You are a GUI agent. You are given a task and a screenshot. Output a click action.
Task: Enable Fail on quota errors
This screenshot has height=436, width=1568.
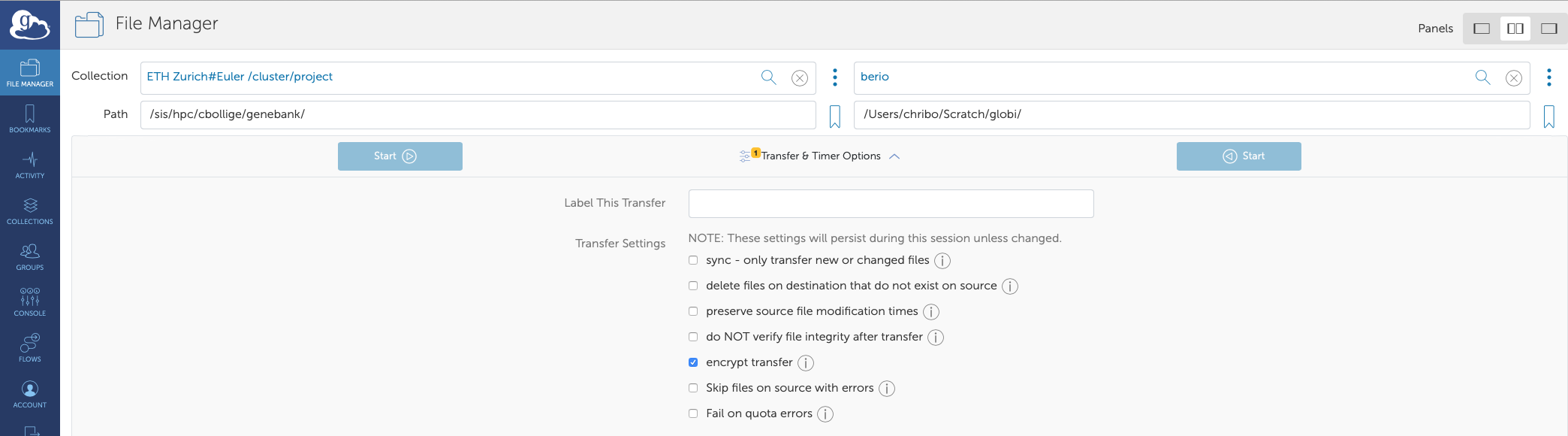click(x=693, y=413)
